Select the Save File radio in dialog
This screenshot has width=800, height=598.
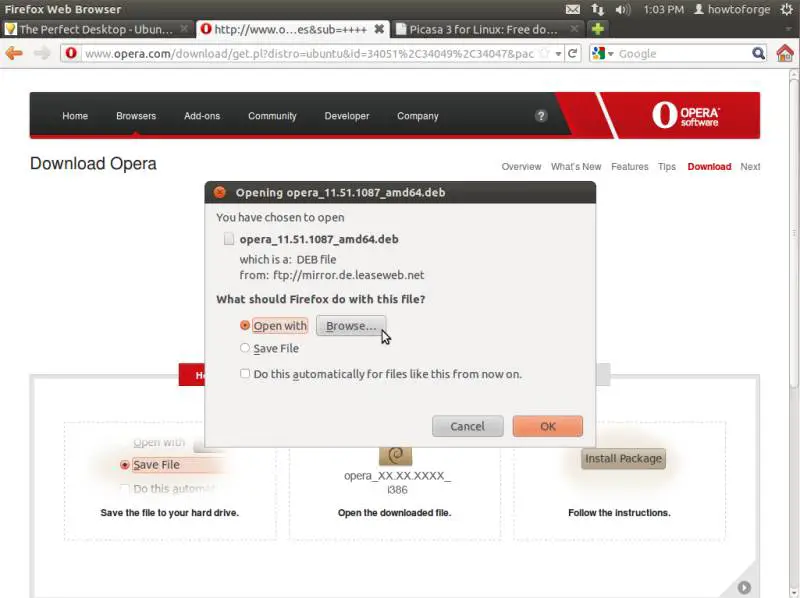[x=245, y=348]
